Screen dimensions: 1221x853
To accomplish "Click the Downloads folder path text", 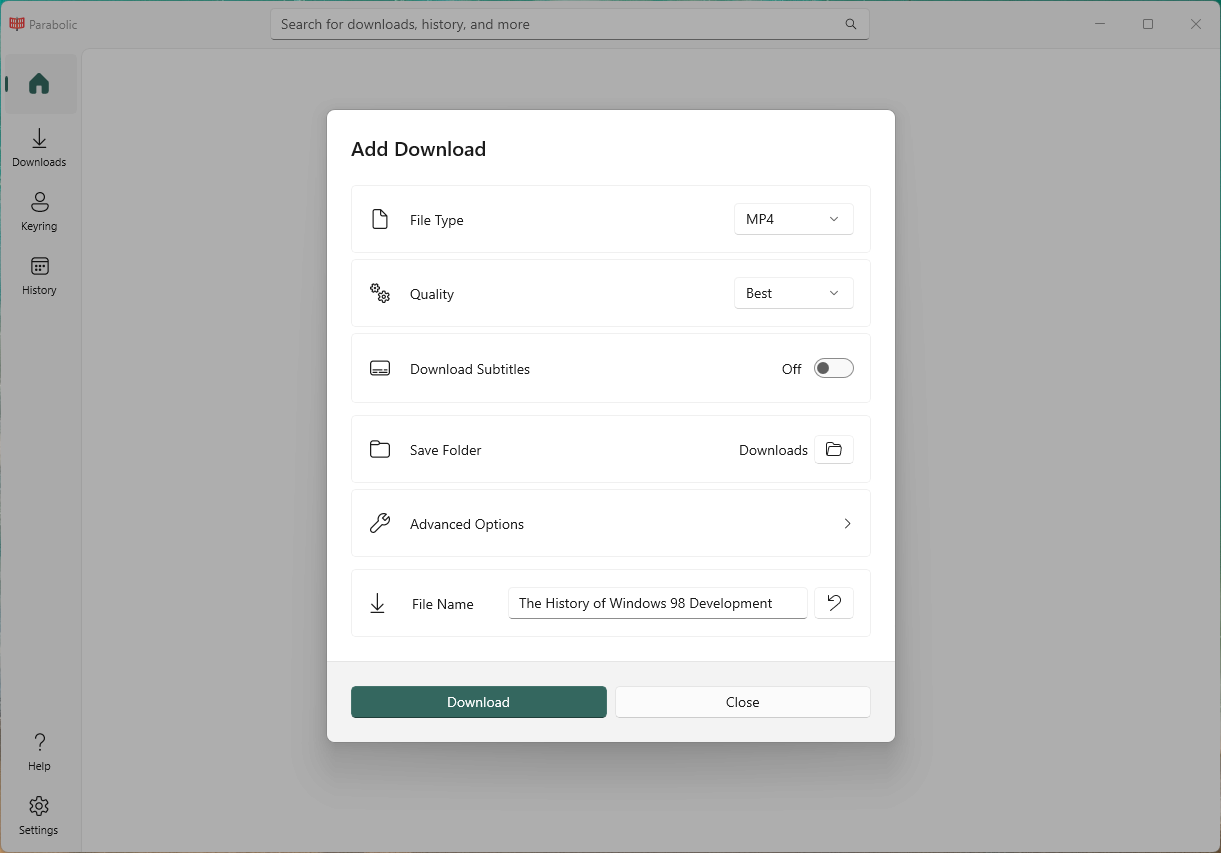I will coord(773,450).
